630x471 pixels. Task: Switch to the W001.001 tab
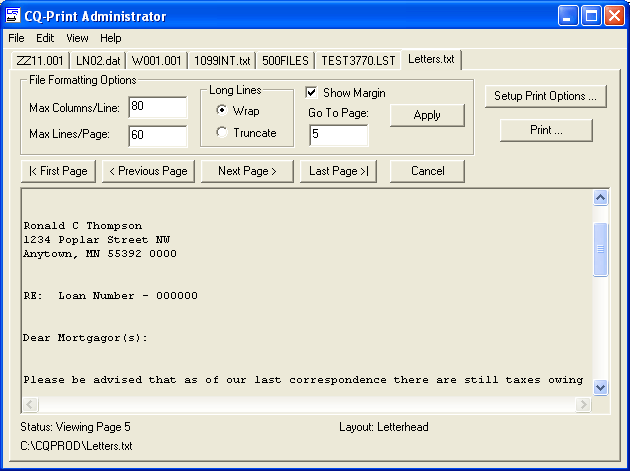157,61
